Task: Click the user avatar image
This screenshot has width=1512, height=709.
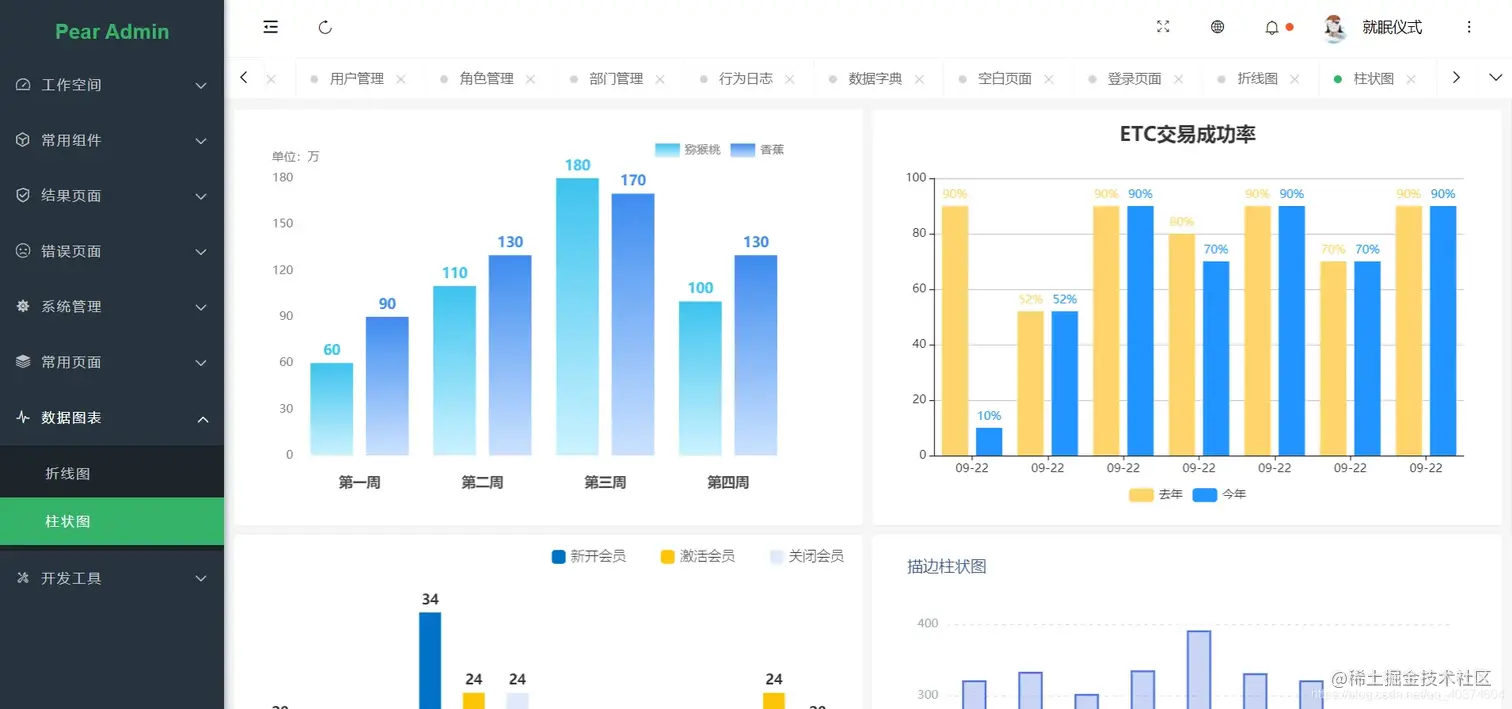Action: [1335, 28]
